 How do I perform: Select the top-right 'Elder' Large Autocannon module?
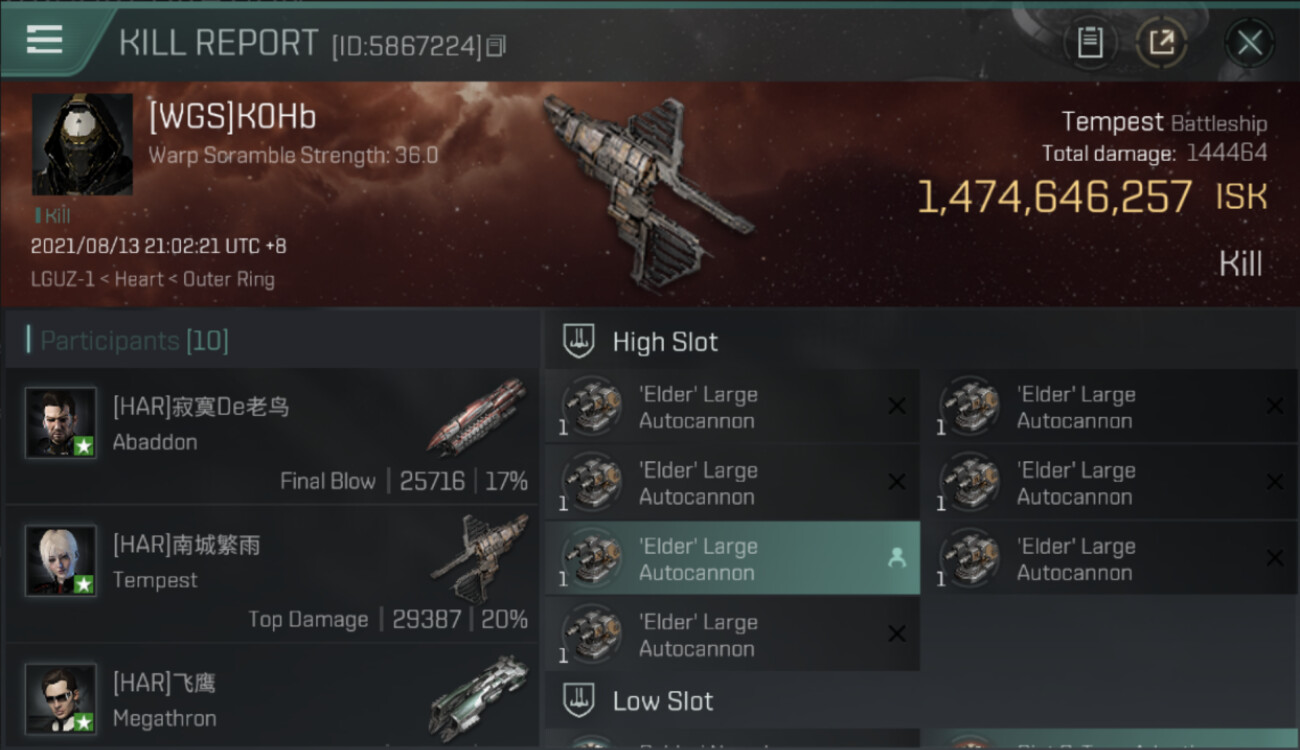[1110, 407]
